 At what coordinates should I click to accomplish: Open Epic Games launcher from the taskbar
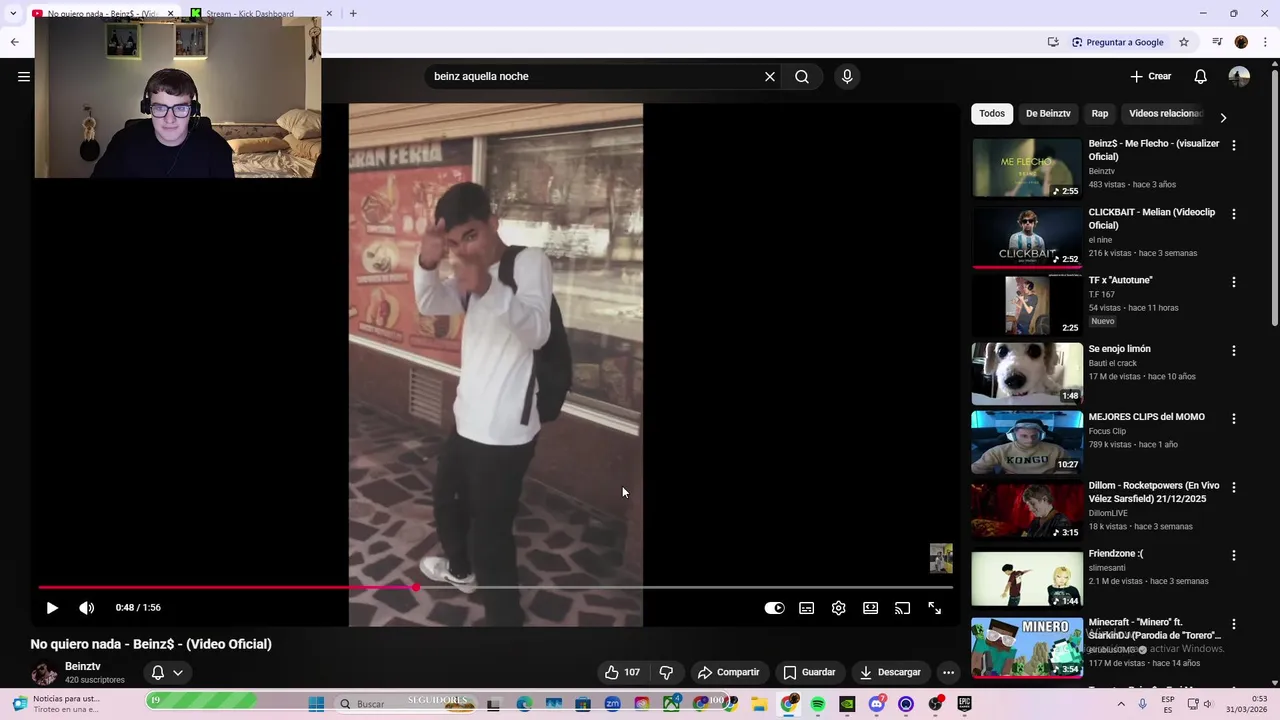coord(965,704)
